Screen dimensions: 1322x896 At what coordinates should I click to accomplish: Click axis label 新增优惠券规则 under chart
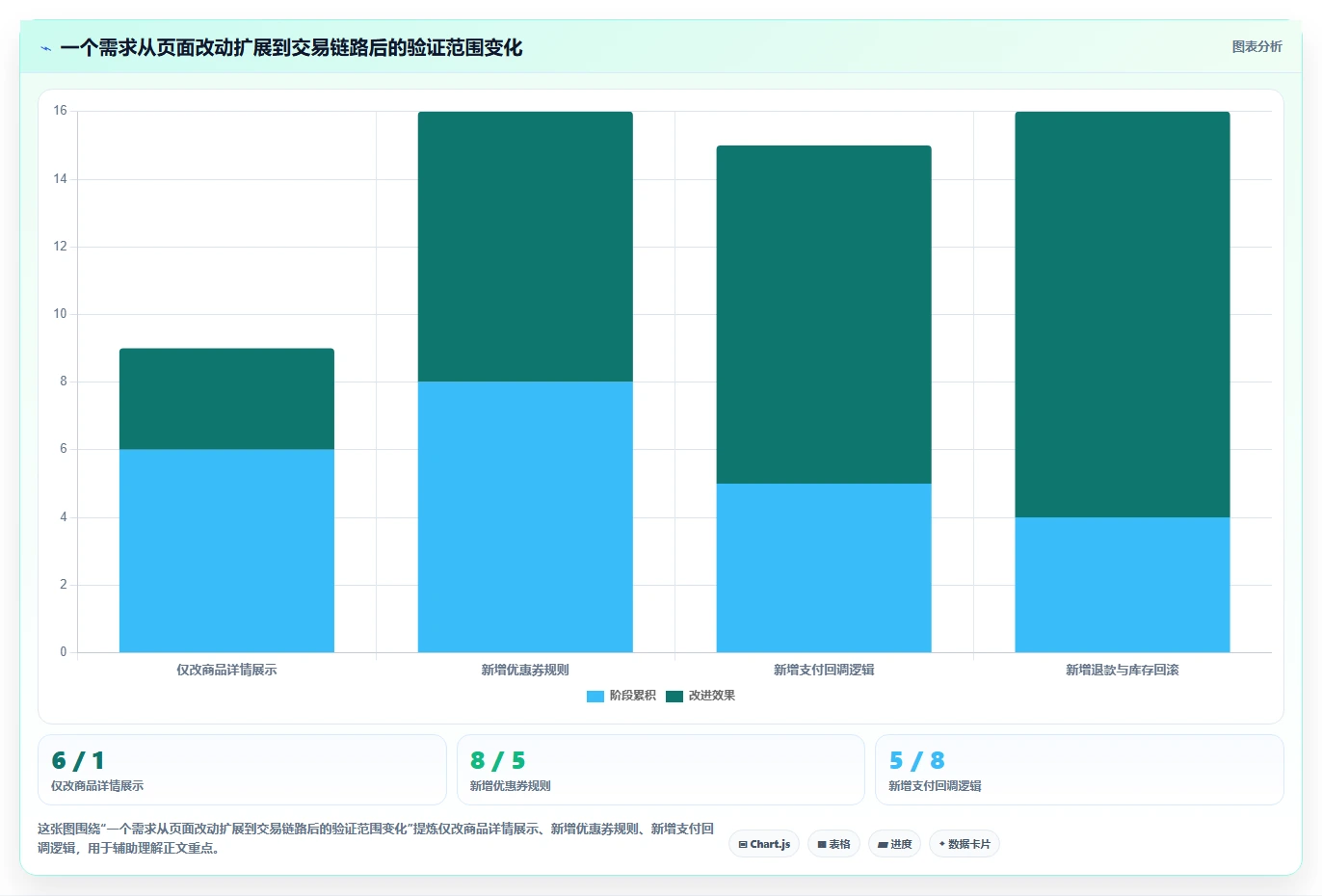click(525, 670)
